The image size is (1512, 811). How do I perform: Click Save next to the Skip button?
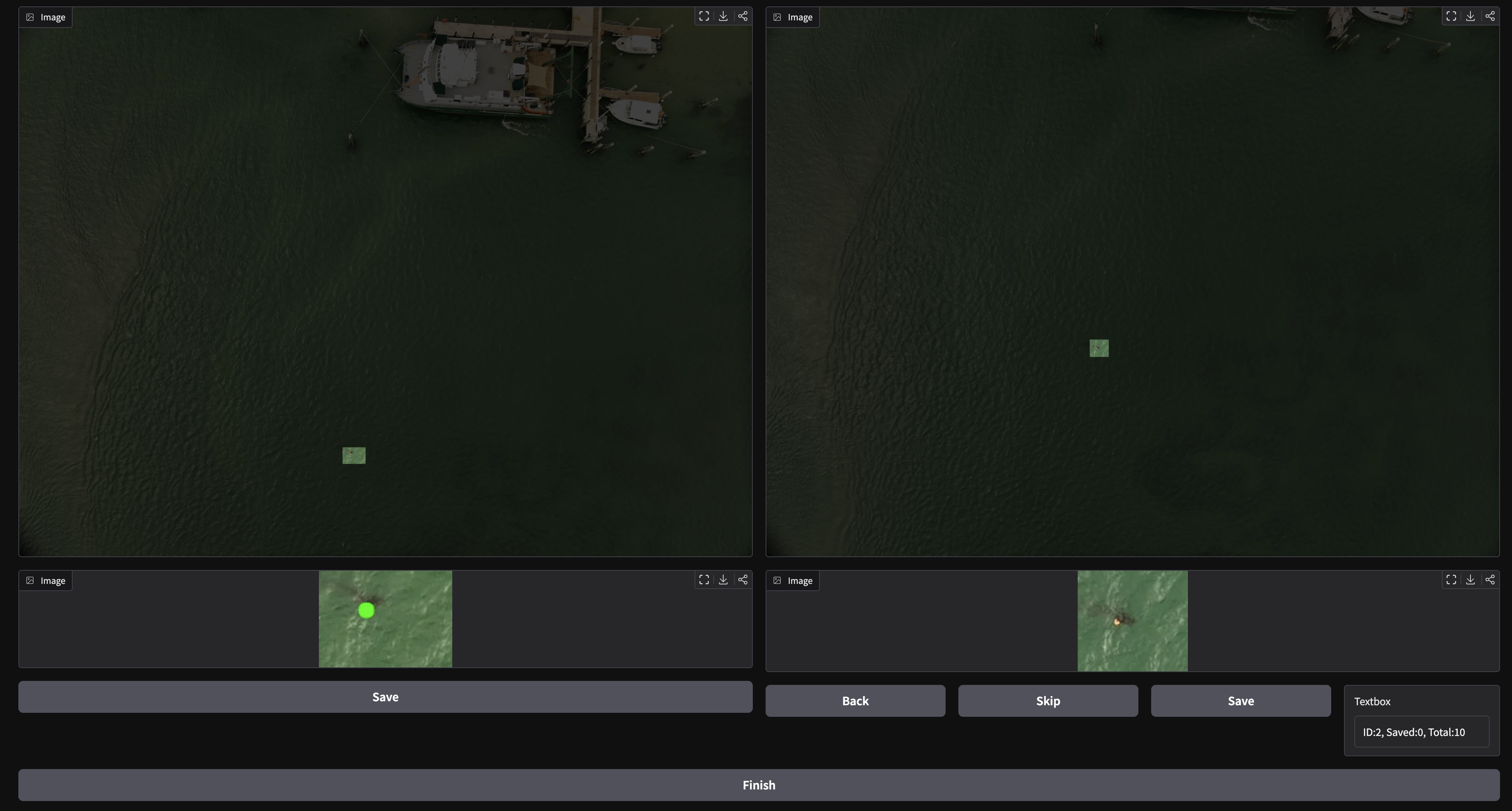pyautogui.click(x=1241, y=701)
